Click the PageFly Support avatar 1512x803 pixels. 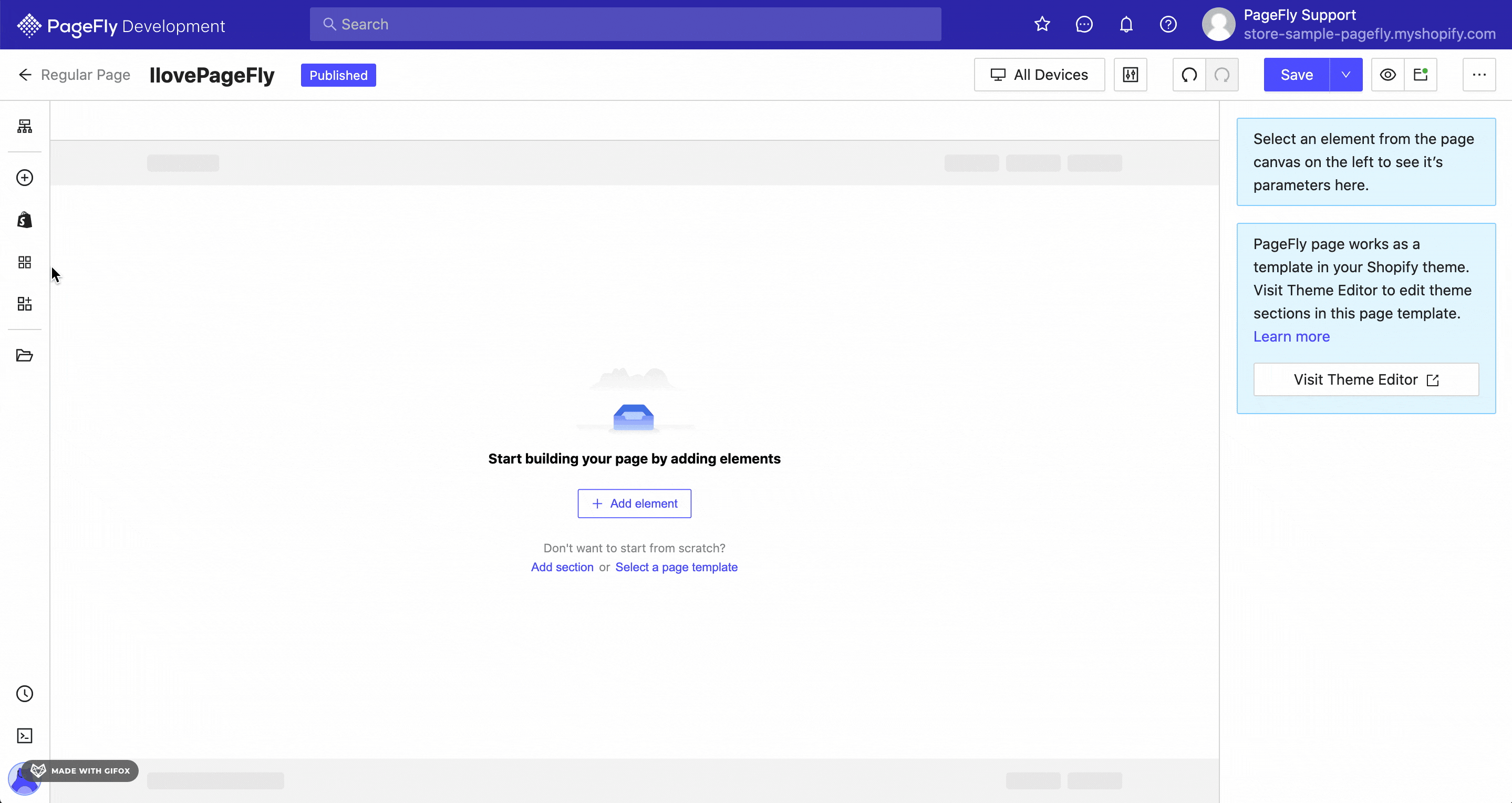[1218, 24]
